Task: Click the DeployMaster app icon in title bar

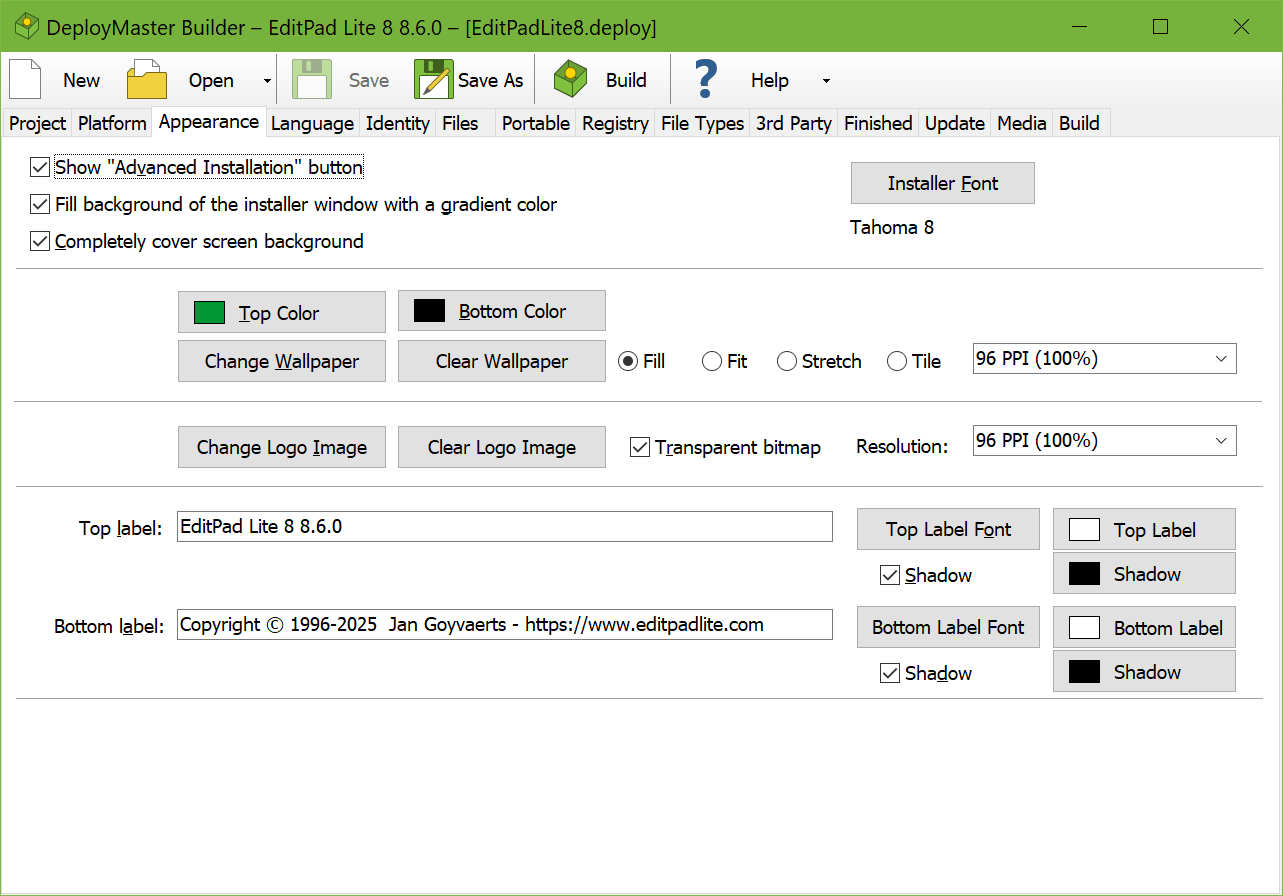Action: point(27,27)
